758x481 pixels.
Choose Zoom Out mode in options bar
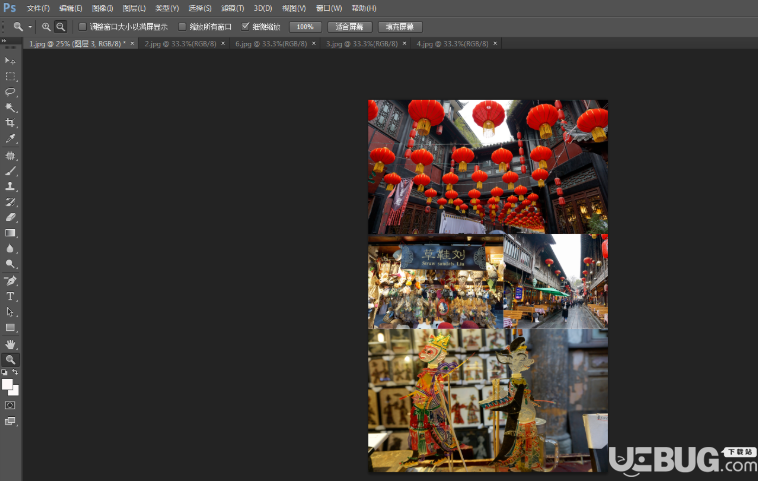(60, 27)
